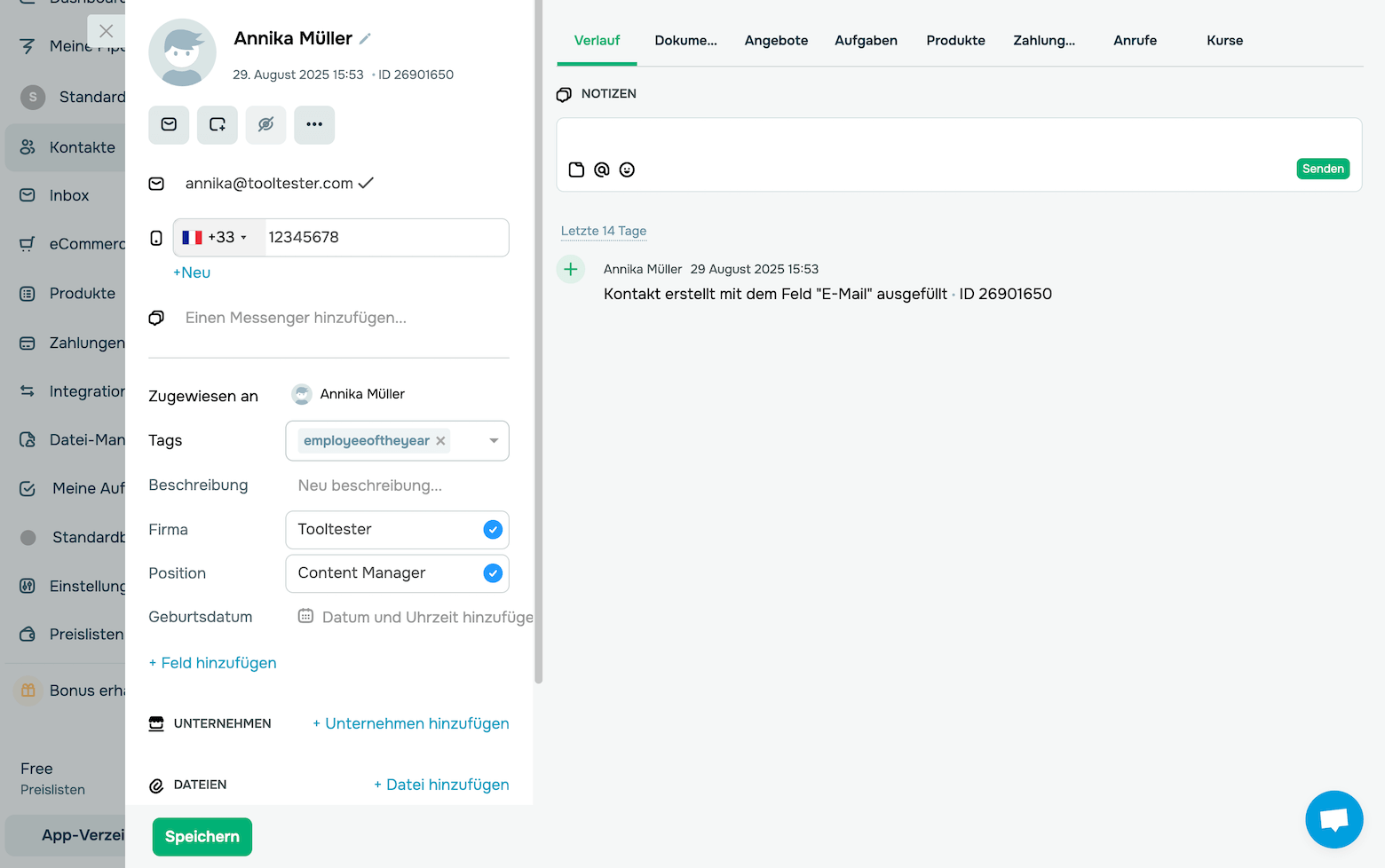Click pencil icon to edit contact name
This screenshot has height=868, width=1385.
[x=365, y=39]
